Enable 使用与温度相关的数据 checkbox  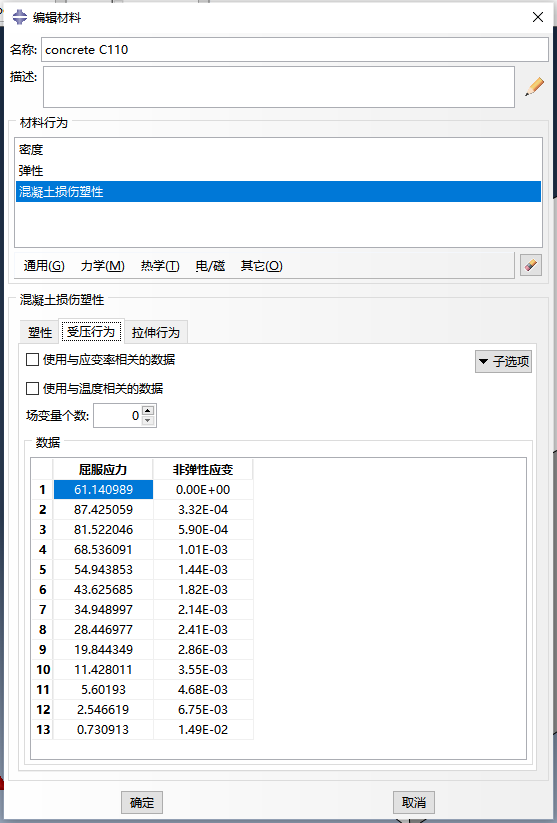coord(33,388)
